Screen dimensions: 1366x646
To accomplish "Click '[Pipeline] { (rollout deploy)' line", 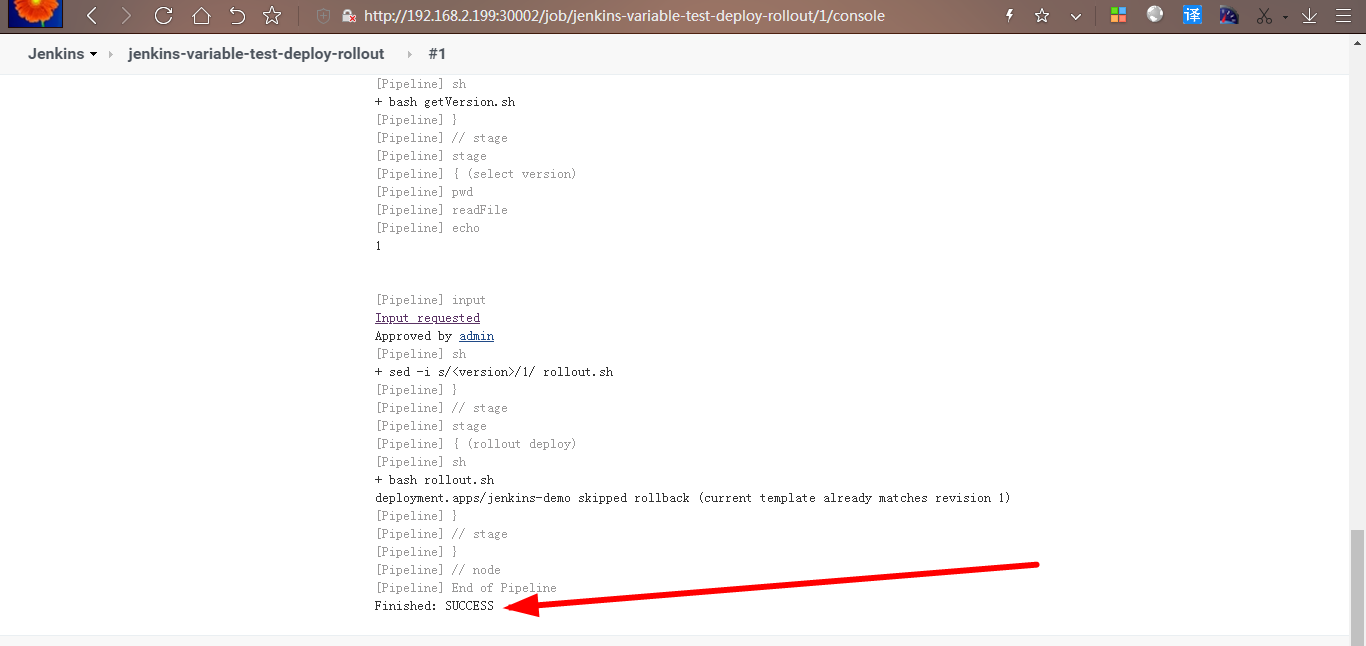I will (x=475, y=444).
